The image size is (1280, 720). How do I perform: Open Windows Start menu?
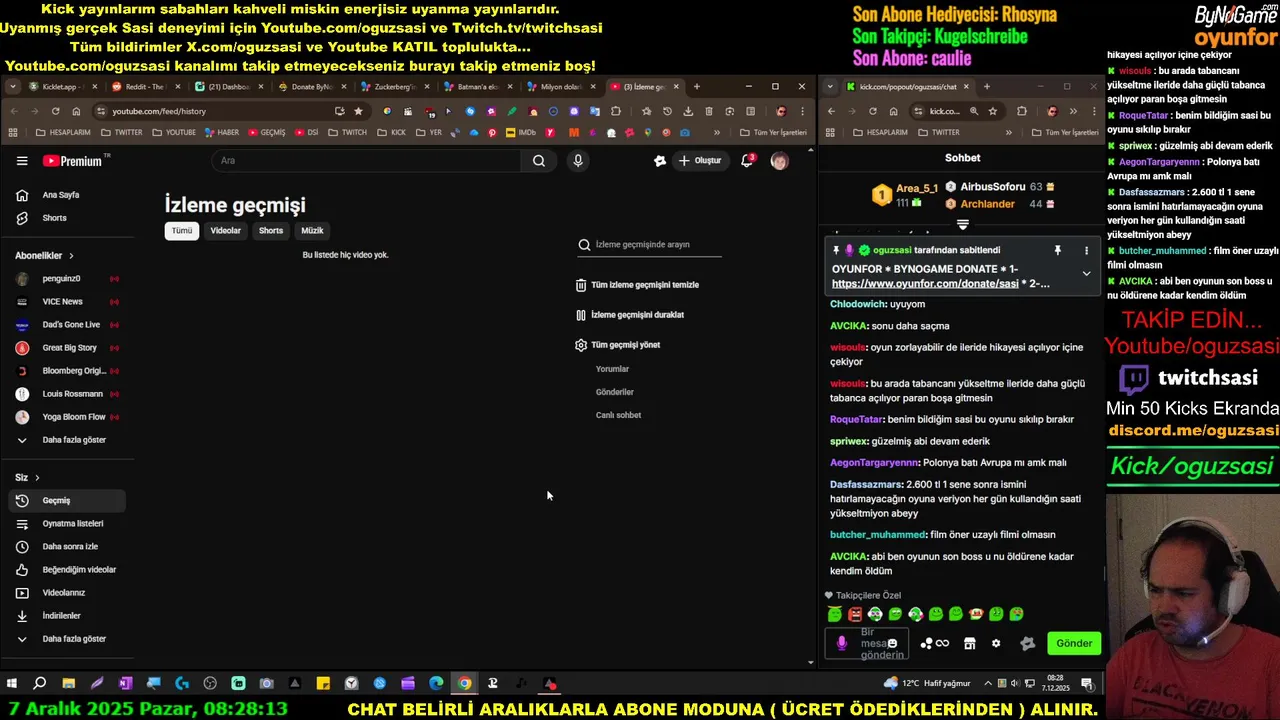[12, 684]
